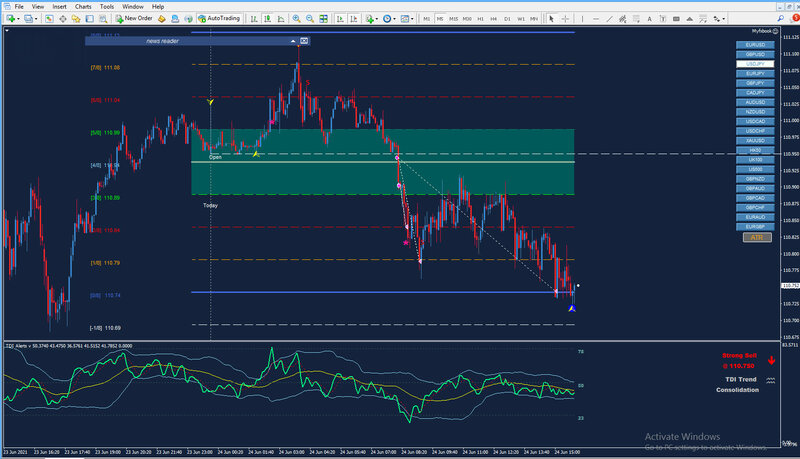The image size is (800, 459).
Task: Open the Charts menu
Action: click(83, 7)
